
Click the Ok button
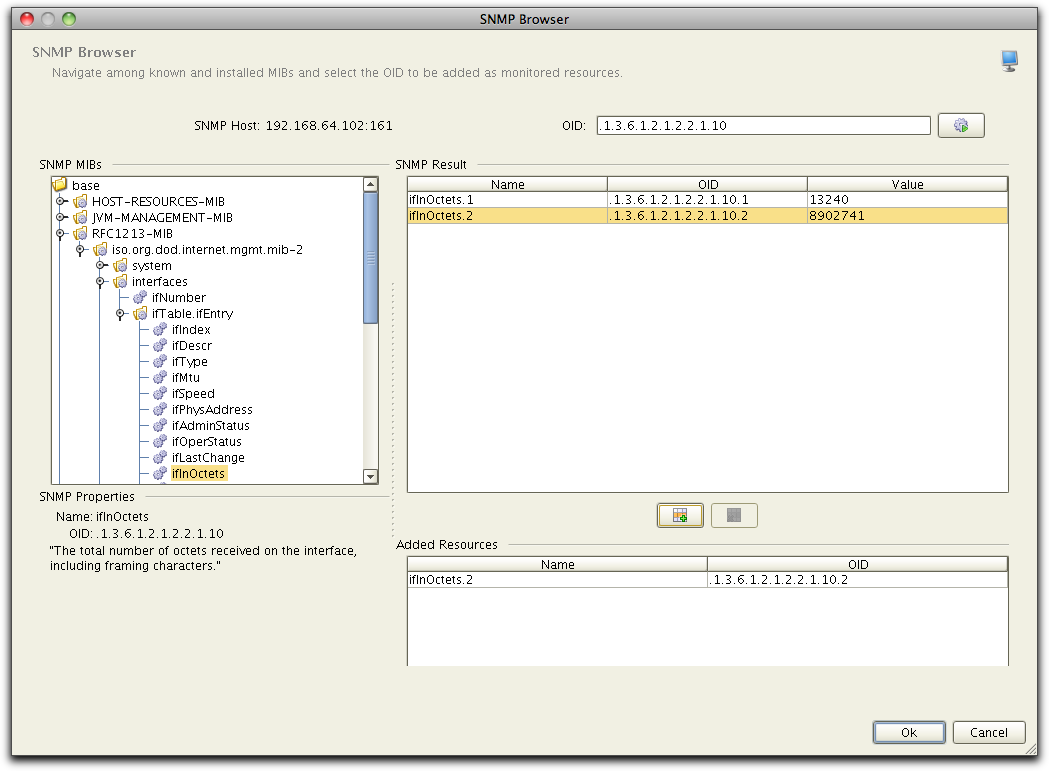[x=909, y=732]
